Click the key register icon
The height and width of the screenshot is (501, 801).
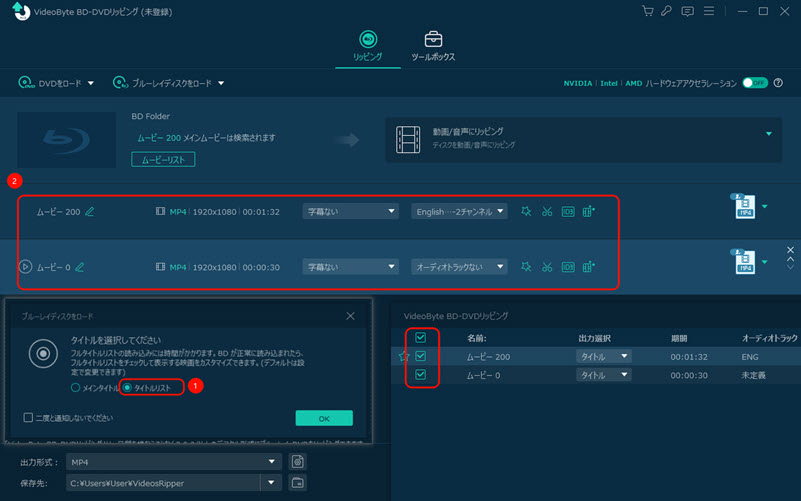[667, 11]
